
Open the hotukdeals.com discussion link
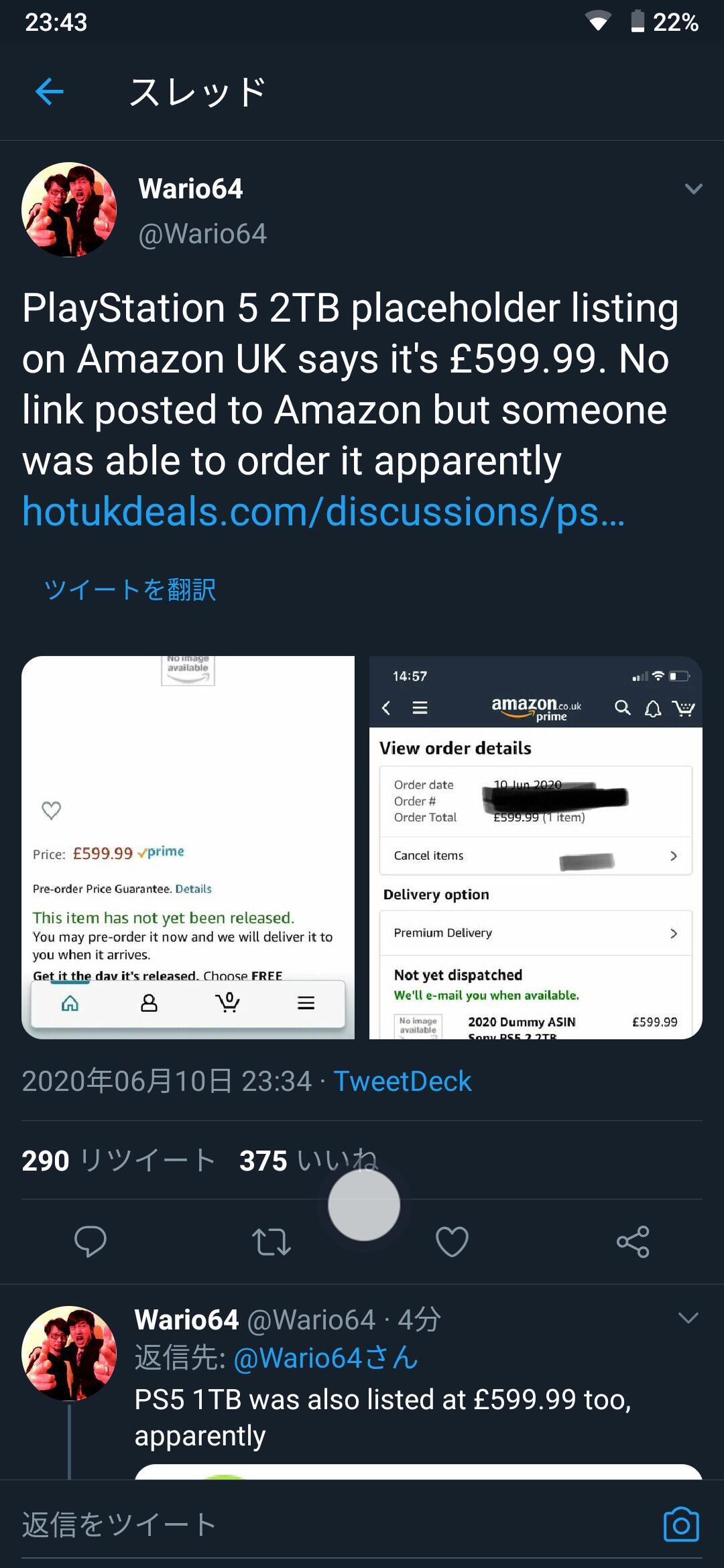(323, 512)
